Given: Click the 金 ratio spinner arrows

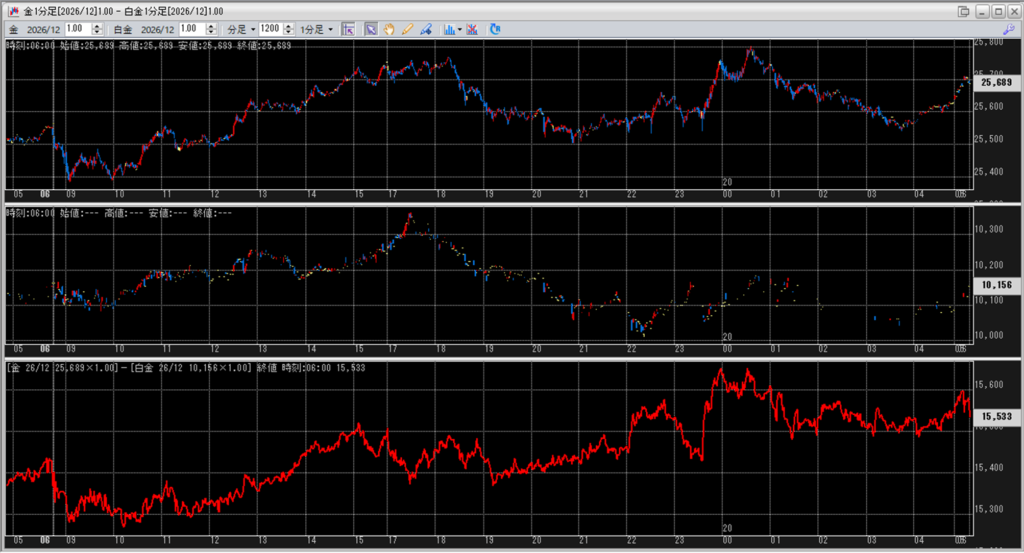Looking at the screenshot, I should click(98, 29).
